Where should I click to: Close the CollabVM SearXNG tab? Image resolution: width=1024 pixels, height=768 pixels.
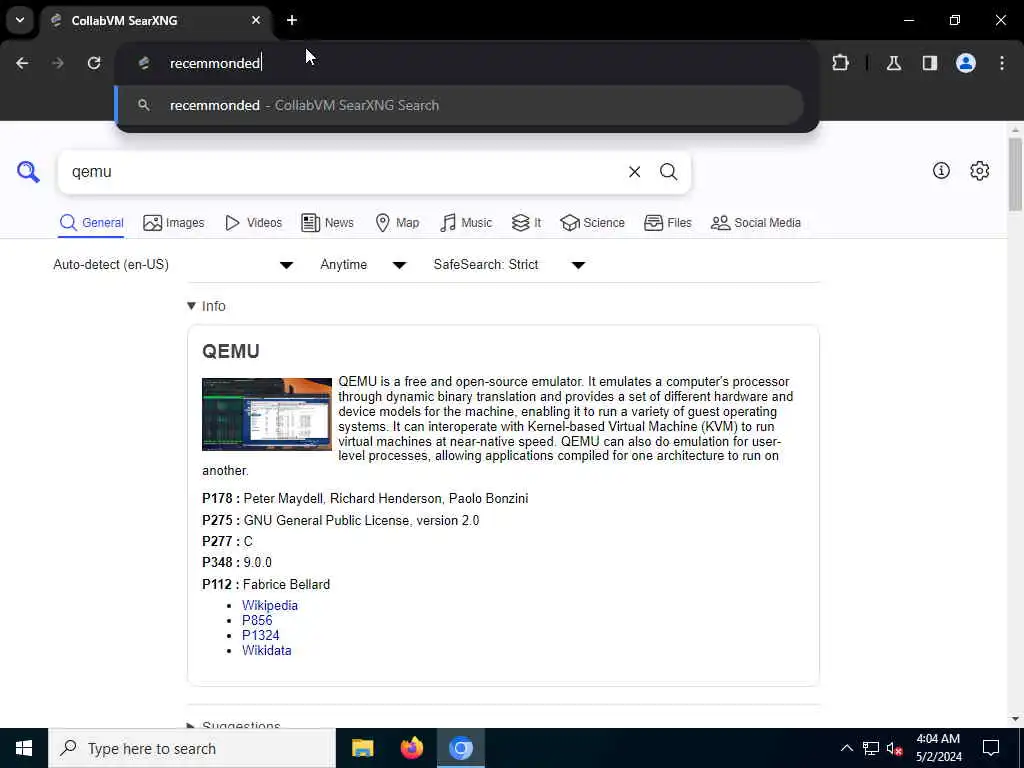[256, 20]
